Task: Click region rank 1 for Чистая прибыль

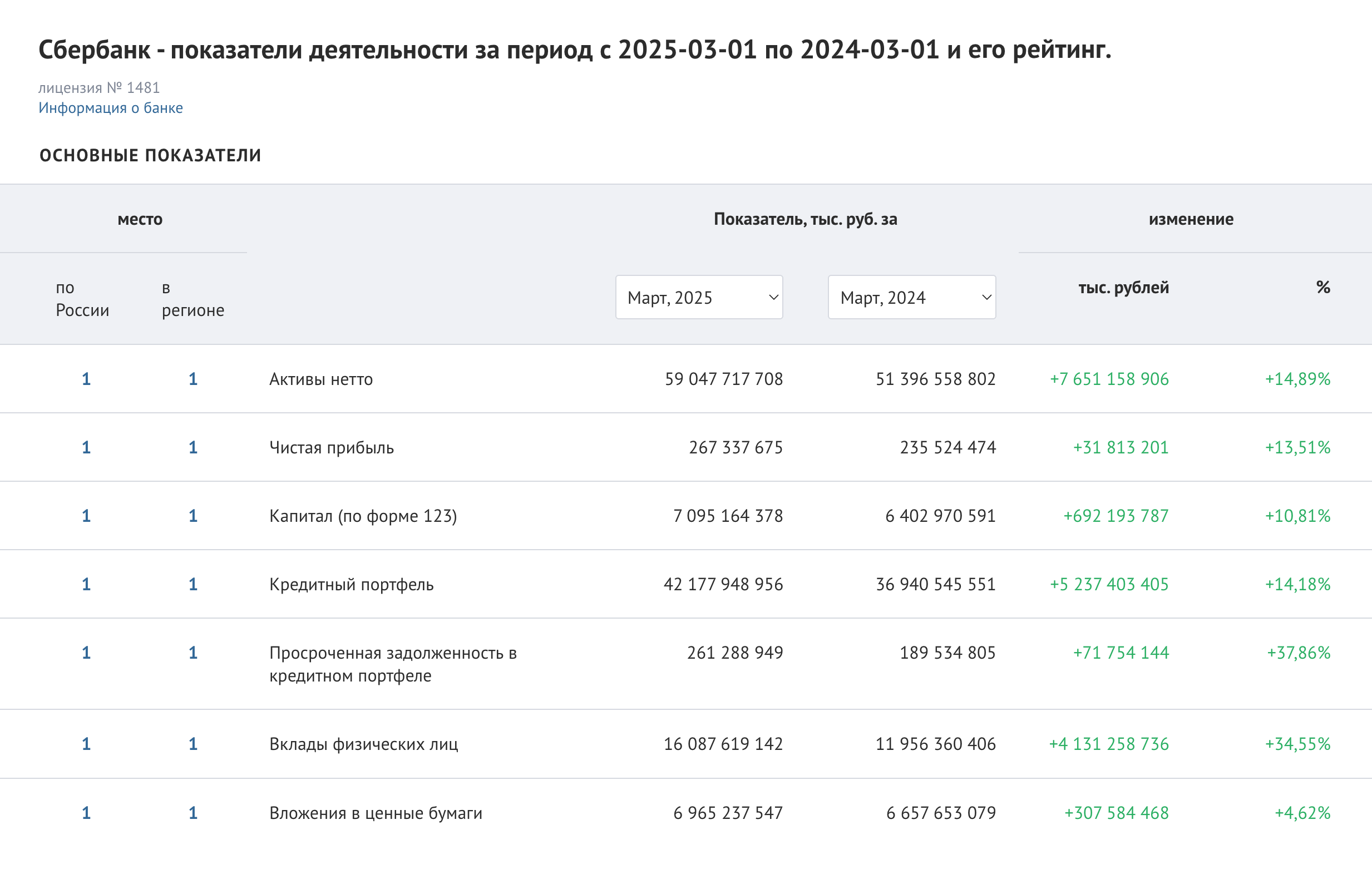Action: (193, 447)
